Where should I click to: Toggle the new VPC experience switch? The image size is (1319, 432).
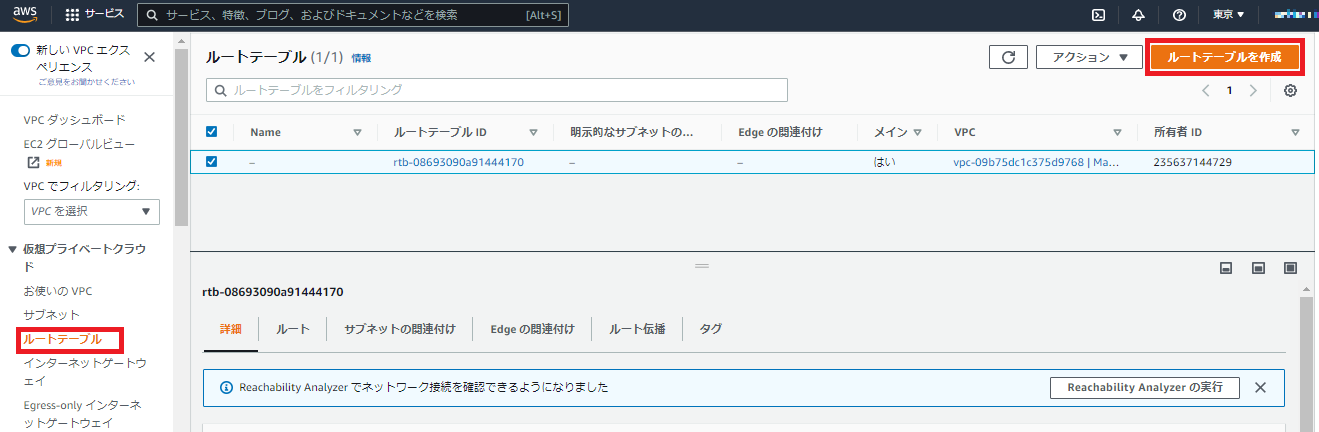tap(21, 50)
